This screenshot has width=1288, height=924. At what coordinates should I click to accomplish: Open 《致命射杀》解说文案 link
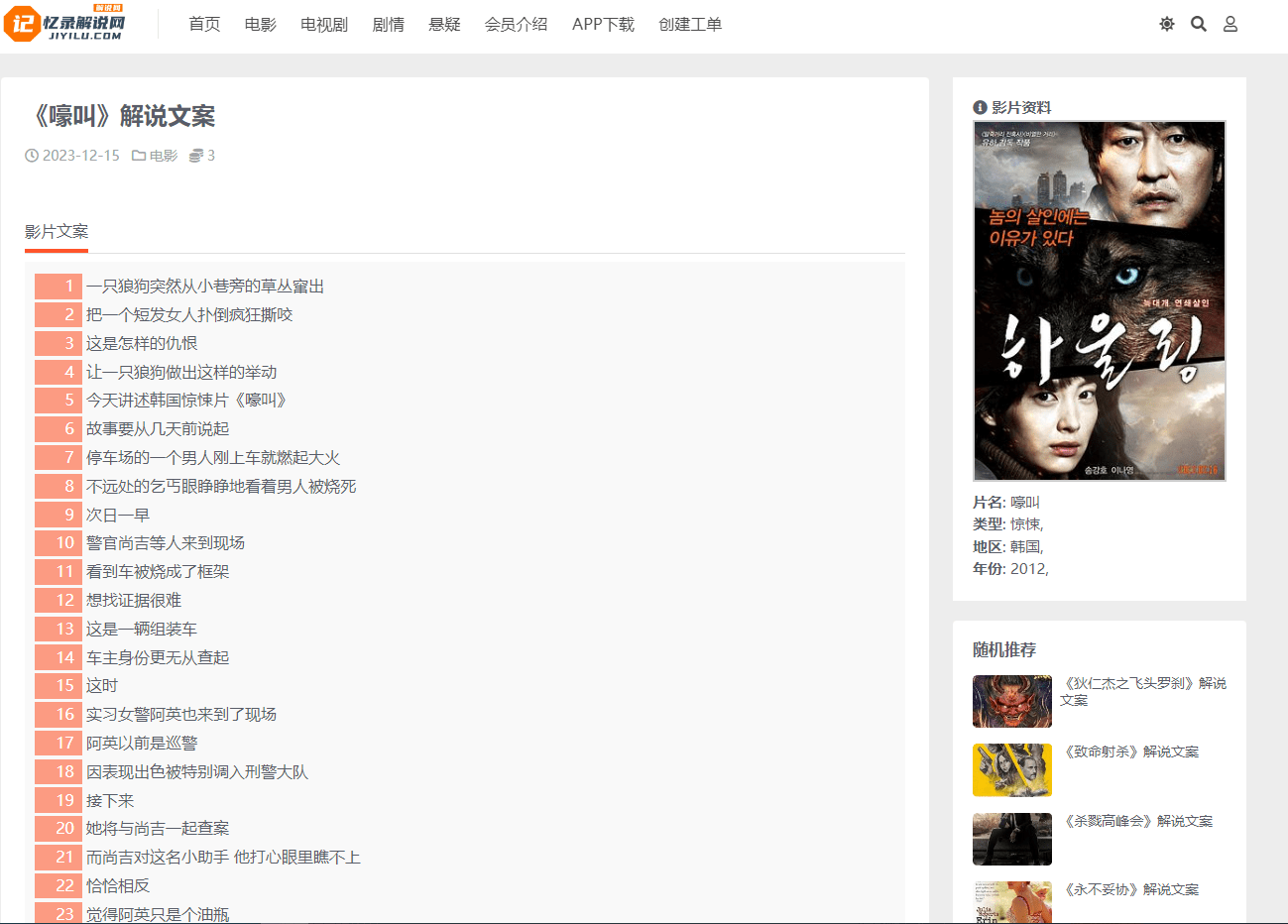pos(1129,751)
